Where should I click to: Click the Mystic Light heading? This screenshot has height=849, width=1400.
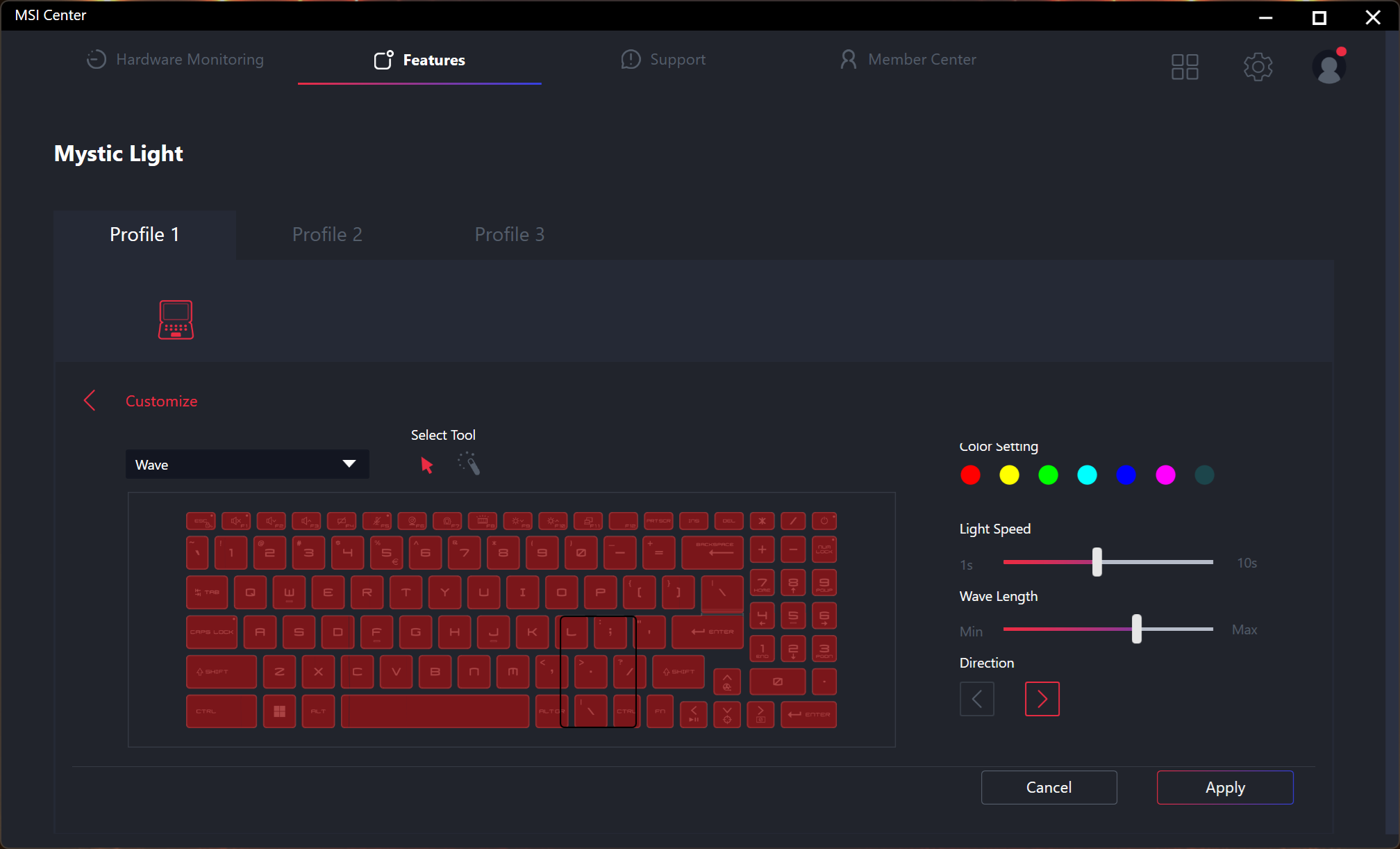pyautogui.click(x=119, y=154)
